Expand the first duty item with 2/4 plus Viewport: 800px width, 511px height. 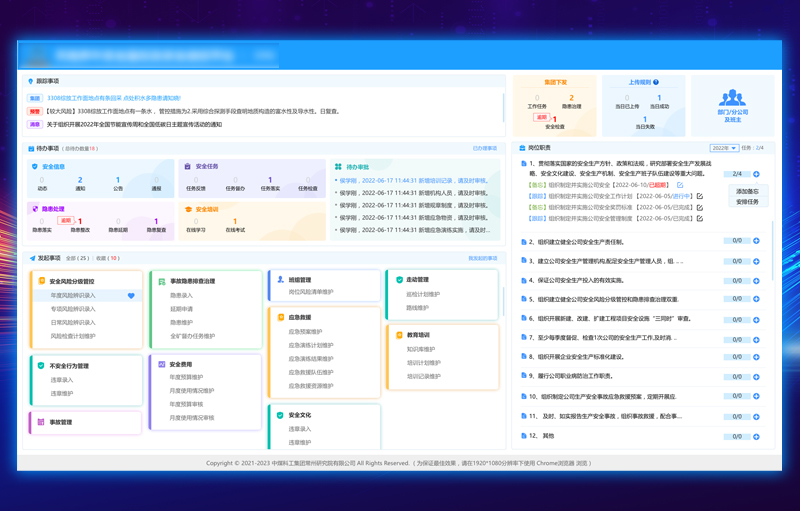click(x=756, y=174)
